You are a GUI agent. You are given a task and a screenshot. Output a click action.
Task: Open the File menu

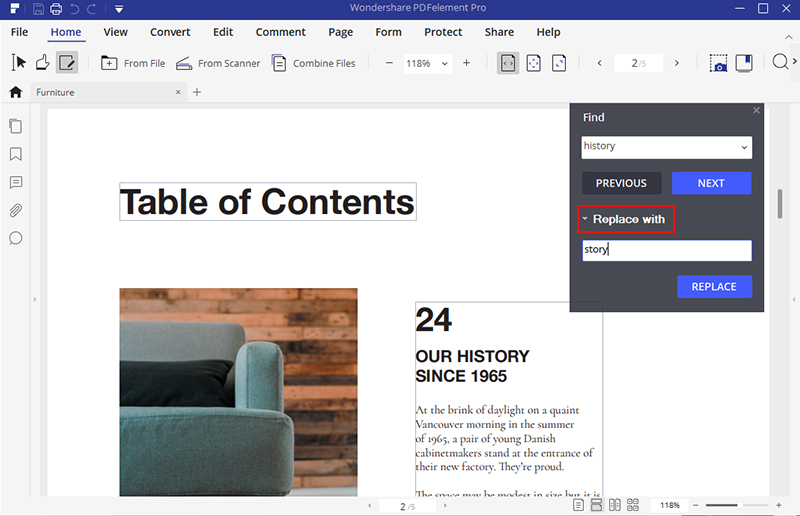[x=19, y=32]
